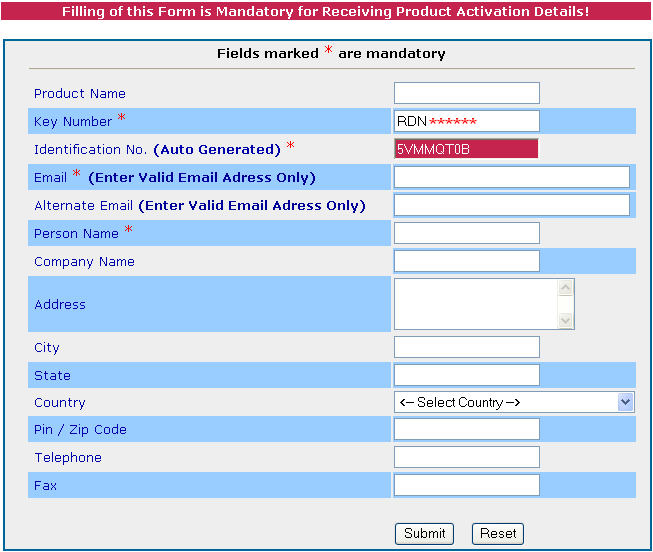Submit the activation form
The height and width of the screenshot is (552, 653).
tap(424, 534)
